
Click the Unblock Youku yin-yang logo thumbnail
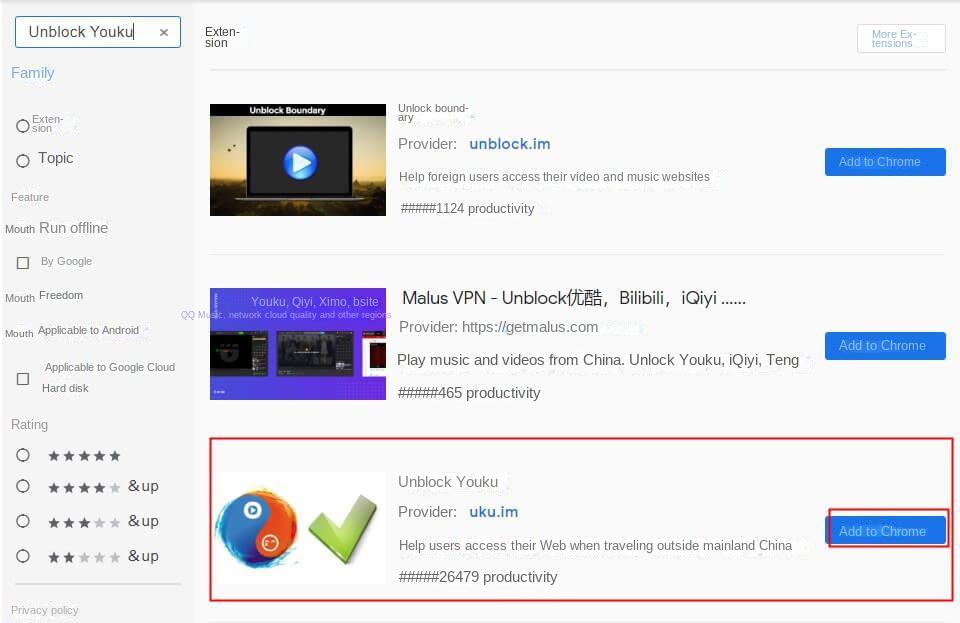pyautogui.click(x=298, y=528)
